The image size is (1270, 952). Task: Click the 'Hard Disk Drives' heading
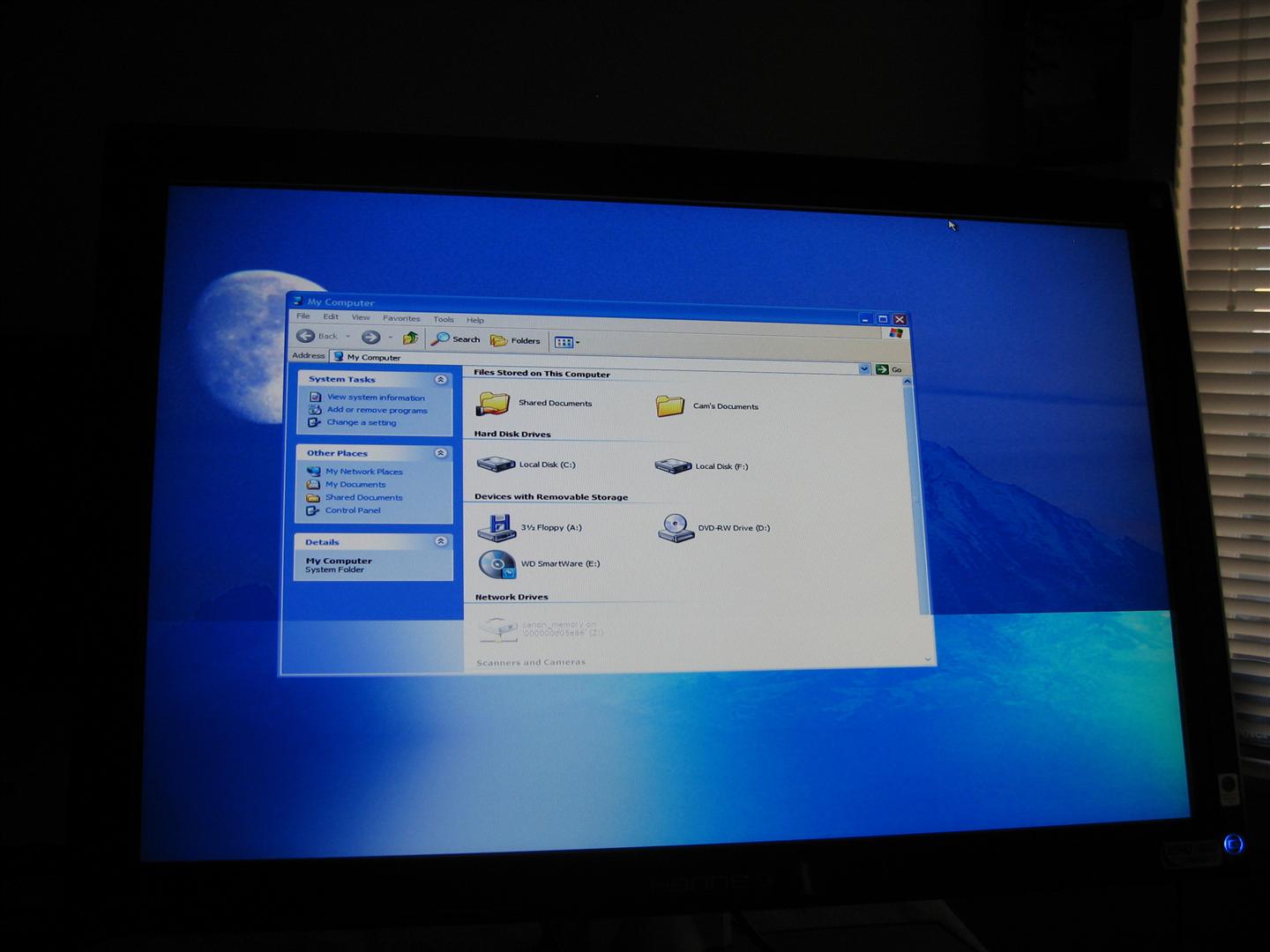512,434
